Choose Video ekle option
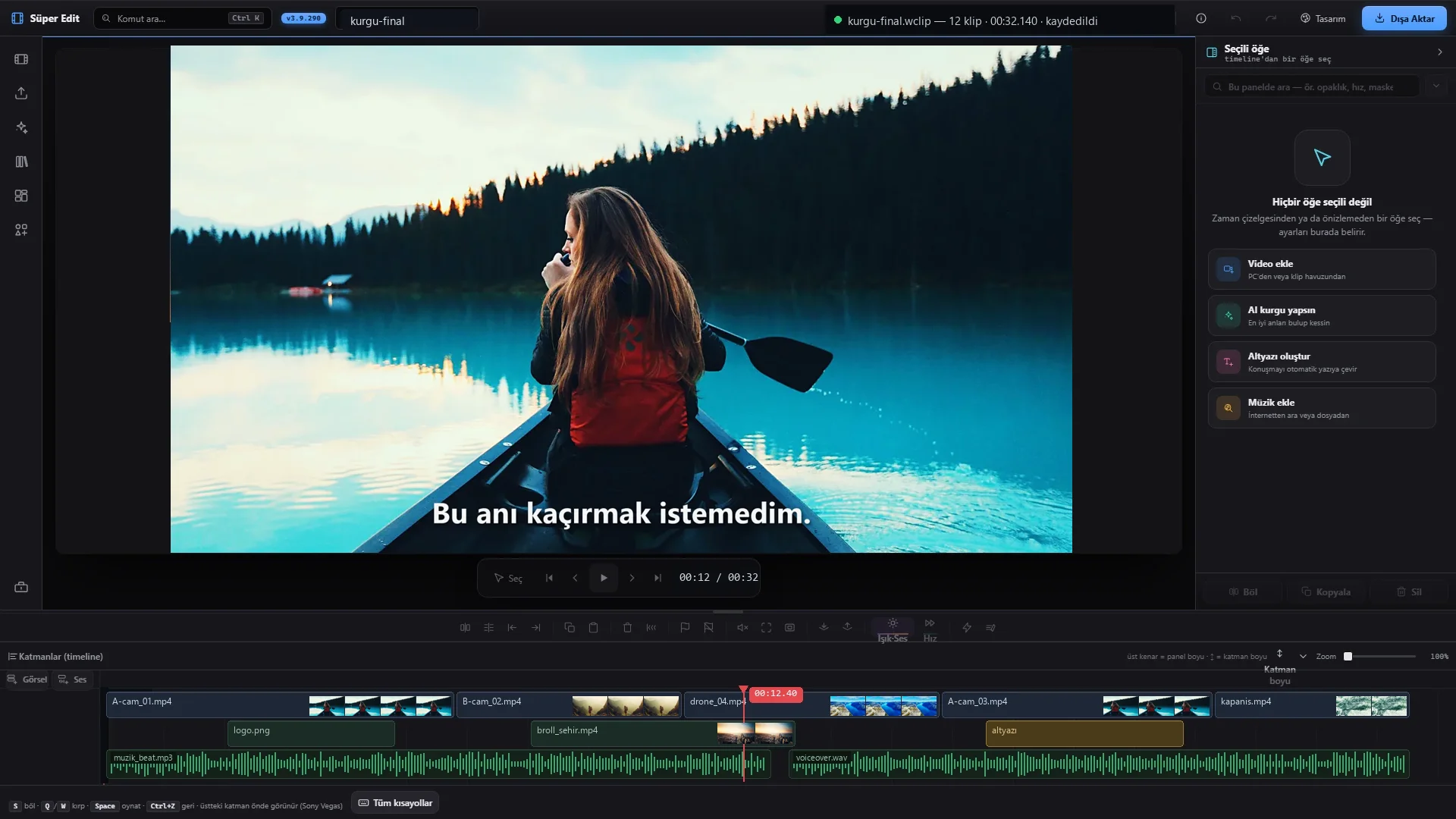This screenshot has height=819, width=1456. (x=1322, y=269)
